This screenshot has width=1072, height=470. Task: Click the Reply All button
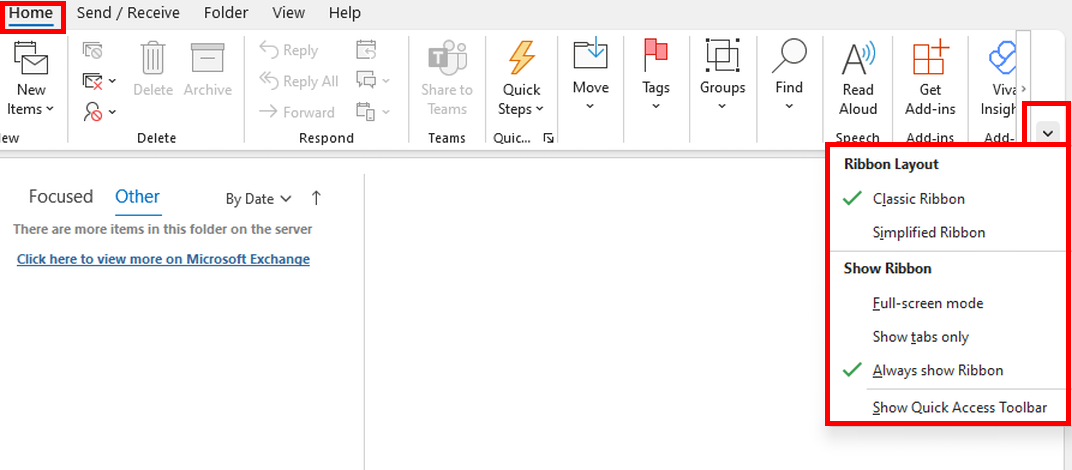(x=299, y=81)
